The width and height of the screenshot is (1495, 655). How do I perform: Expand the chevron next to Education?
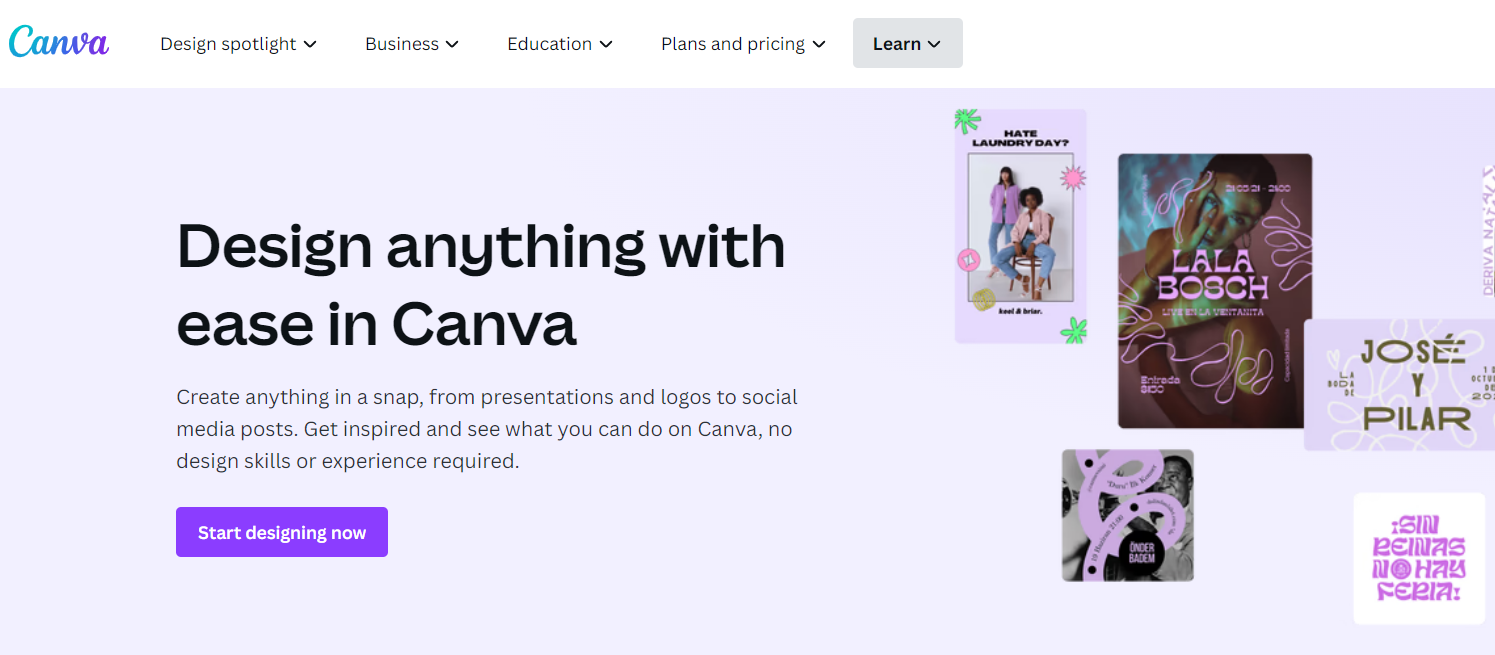click(x=606, y=44)
